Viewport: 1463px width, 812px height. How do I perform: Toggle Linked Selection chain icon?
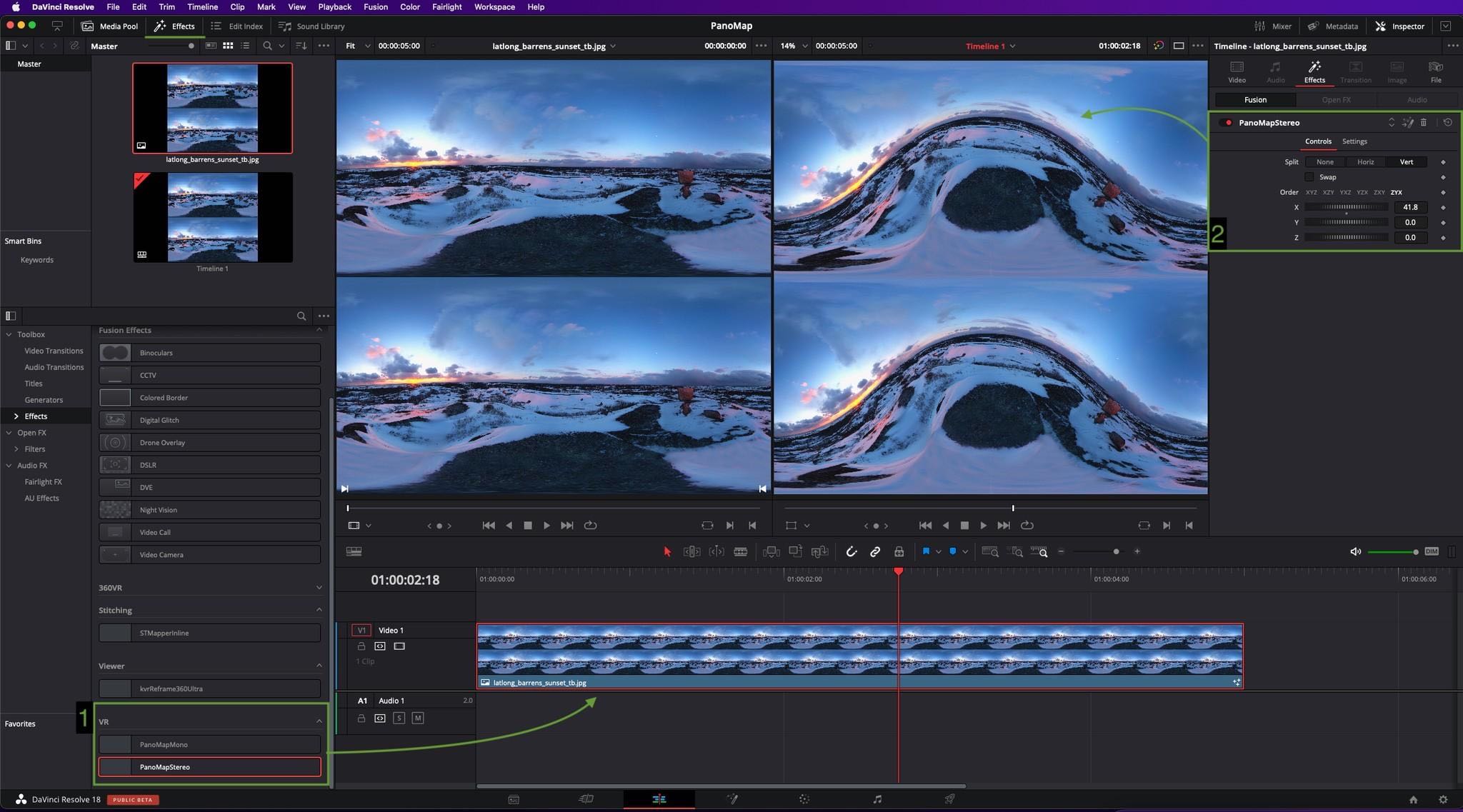click(x=875, y=551)
